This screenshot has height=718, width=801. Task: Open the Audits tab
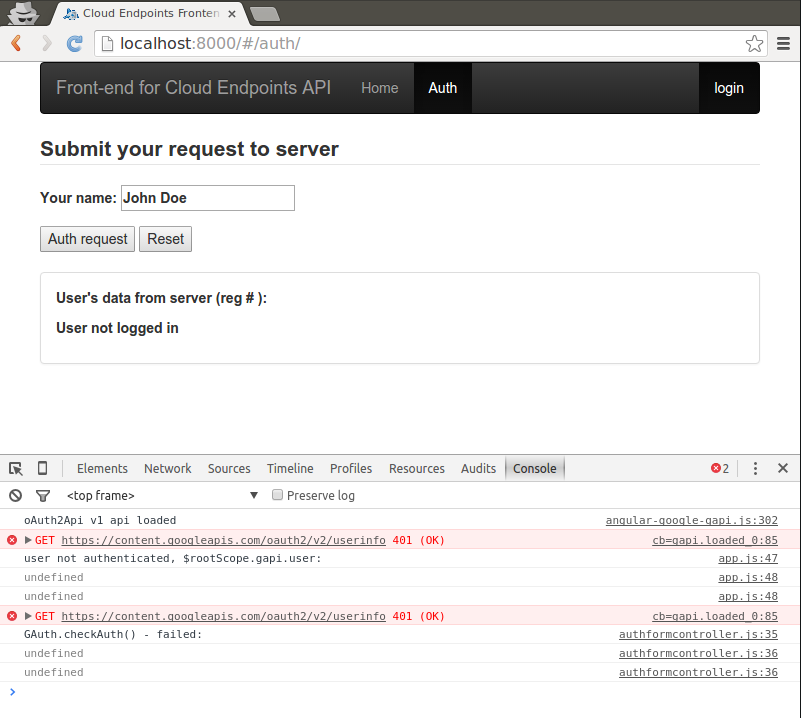[478, 468]
